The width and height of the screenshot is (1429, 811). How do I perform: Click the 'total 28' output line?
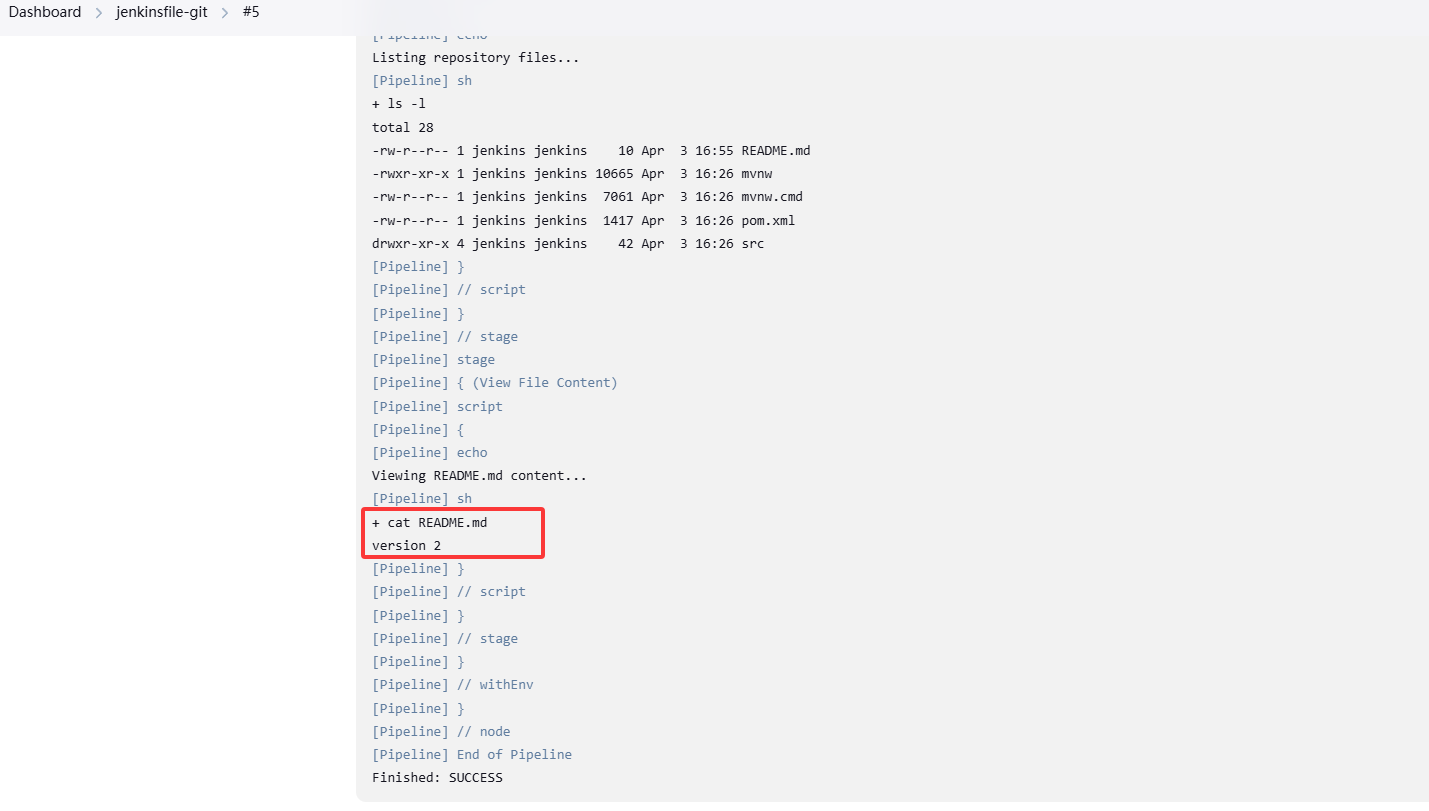(402, 128)
